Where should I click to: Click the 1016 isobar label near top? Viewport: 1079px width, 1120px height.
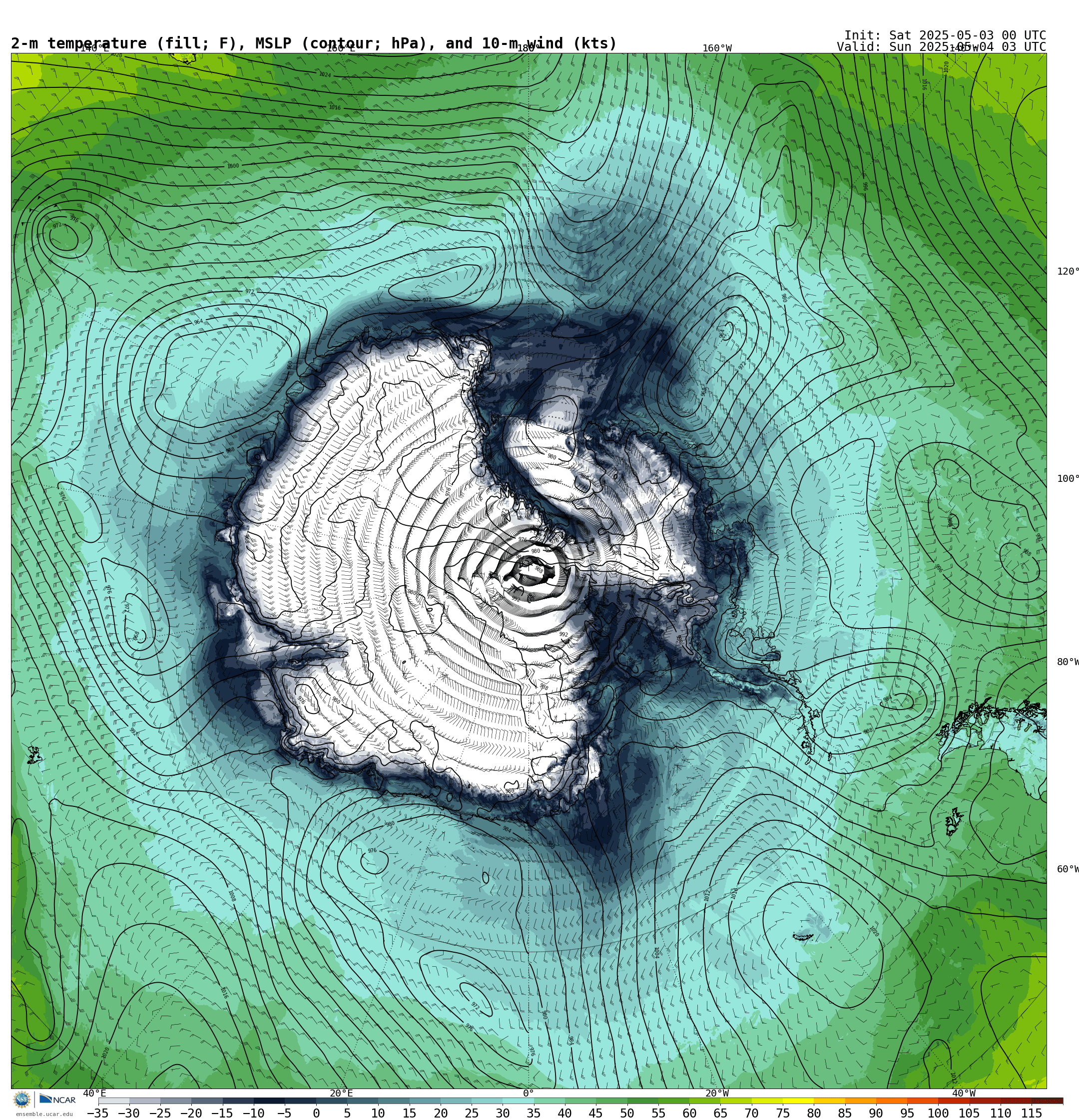pyautogui.click(x=335, y=107)
